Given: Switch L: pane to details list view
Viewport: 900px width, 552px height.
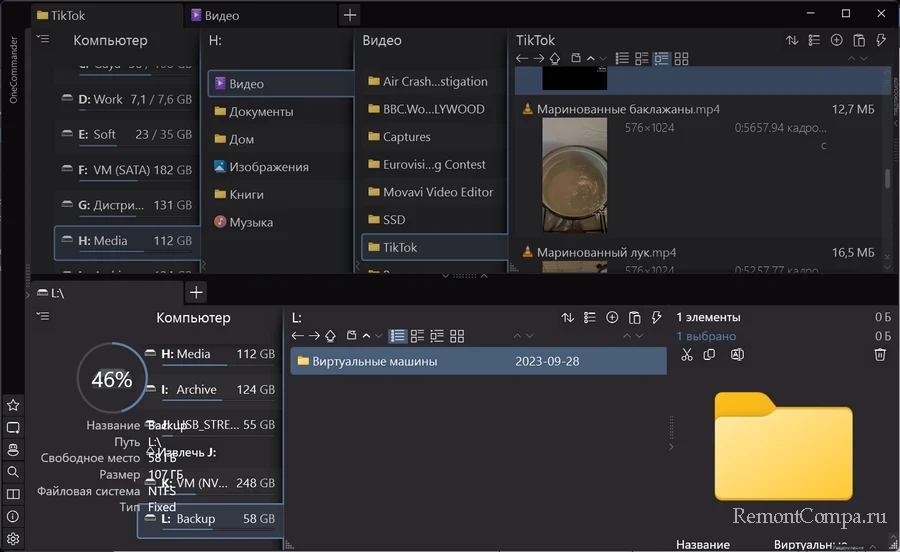Looking at the screenshot, I should pyautogui.click(x=398, y=336).
